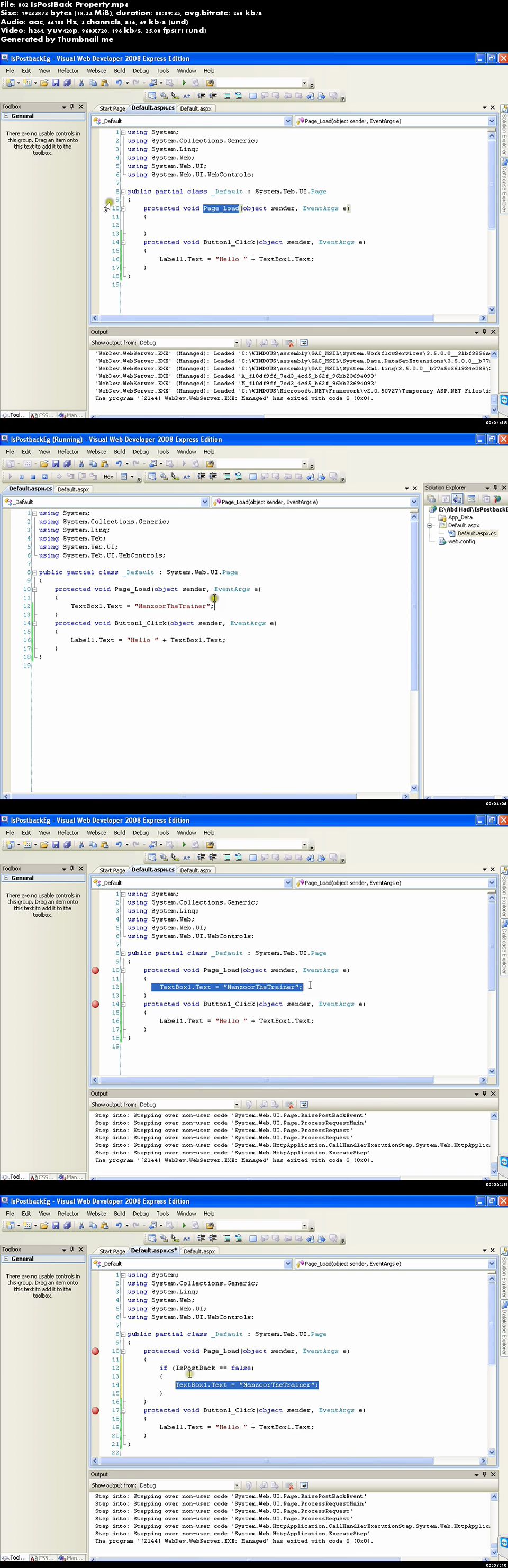Open Show output from dropdown in 00:01:58 frame
The width and height of the screenshot is (508, 1568).
tap(237, 343)
